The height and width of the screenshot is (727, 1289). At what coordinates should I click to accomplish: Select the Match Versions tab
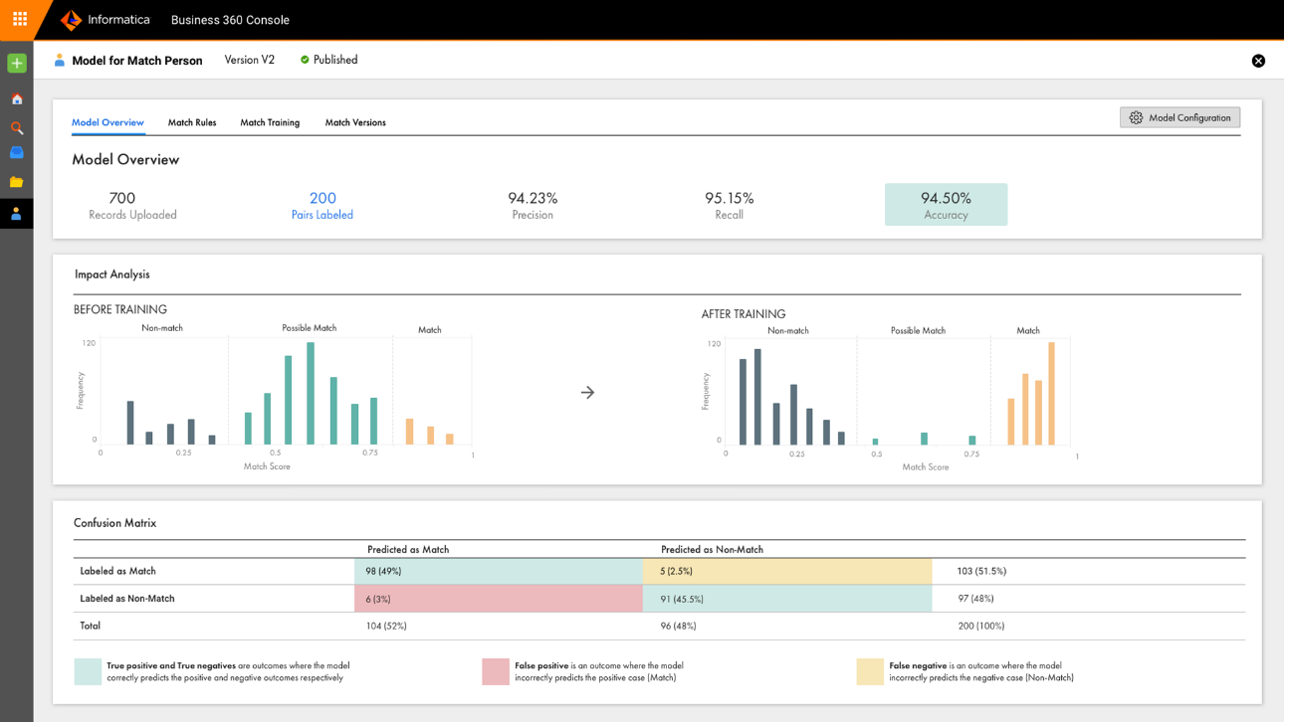tap(355, 123)
